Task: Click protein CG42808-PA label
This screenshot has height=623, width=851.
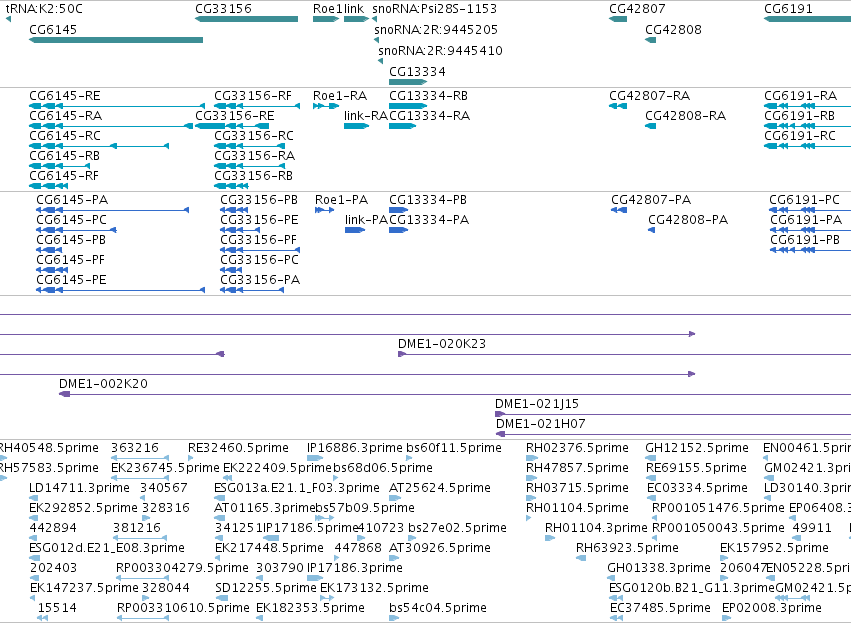Action: (688, 220)
